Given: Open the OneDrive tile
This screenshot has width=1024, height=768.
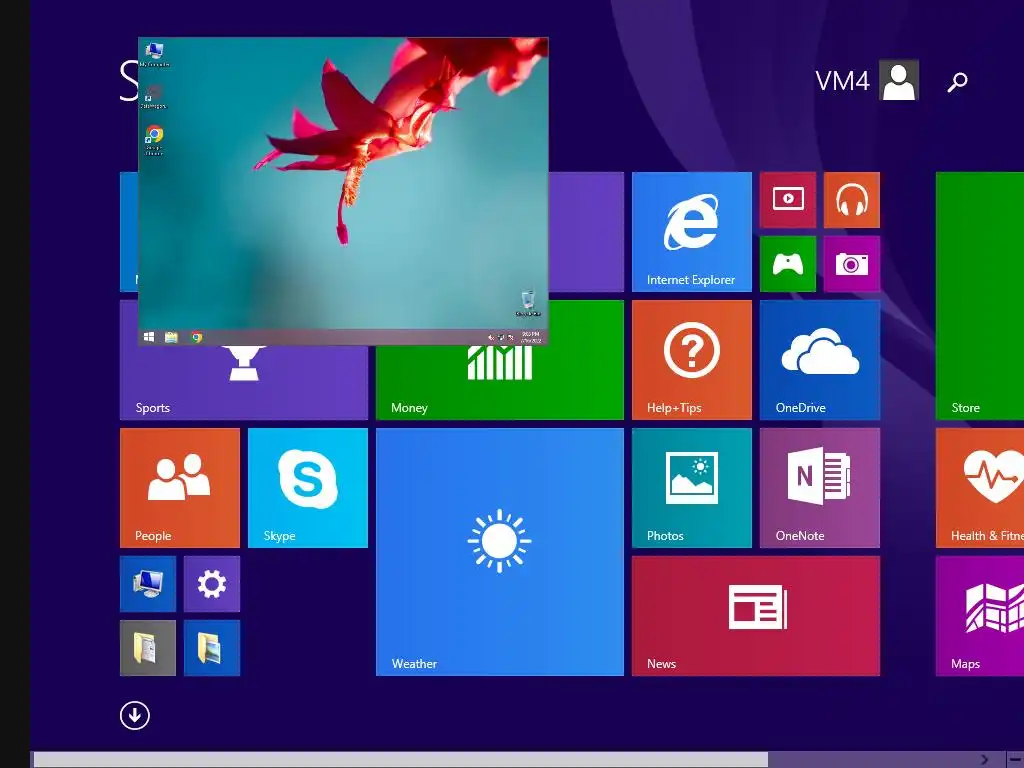Looking at the screenshot, I should pyautogui.click(x=820, y=360).
